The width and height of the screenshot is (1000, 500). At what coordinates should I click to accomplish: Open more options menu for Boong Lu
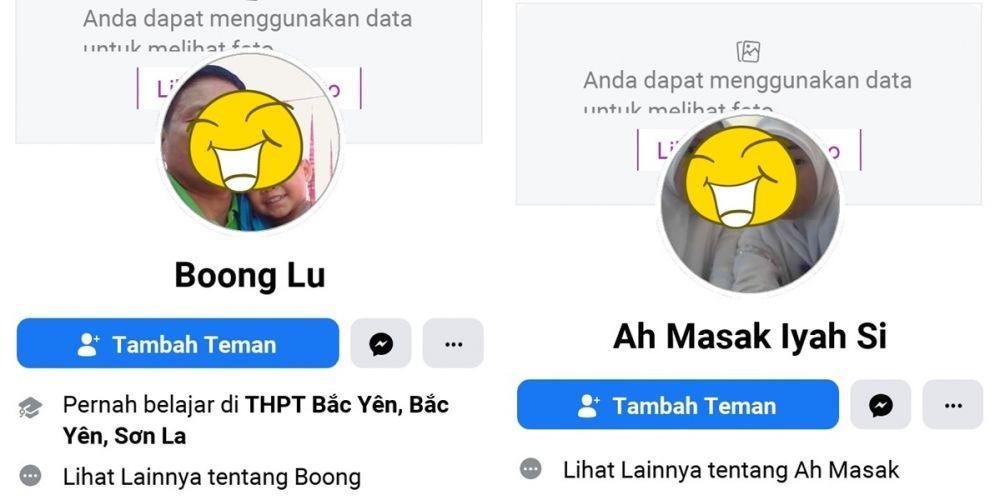click(x=453, y=344)
